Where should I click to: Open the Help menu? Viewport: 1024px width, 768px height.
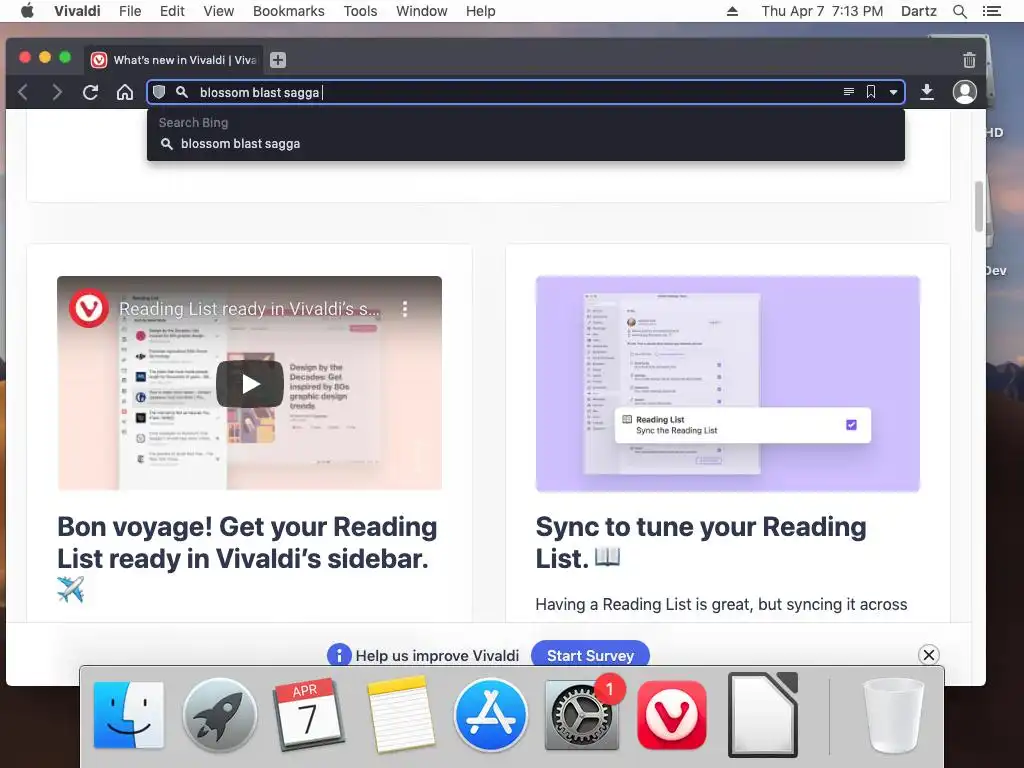[481, 11]
